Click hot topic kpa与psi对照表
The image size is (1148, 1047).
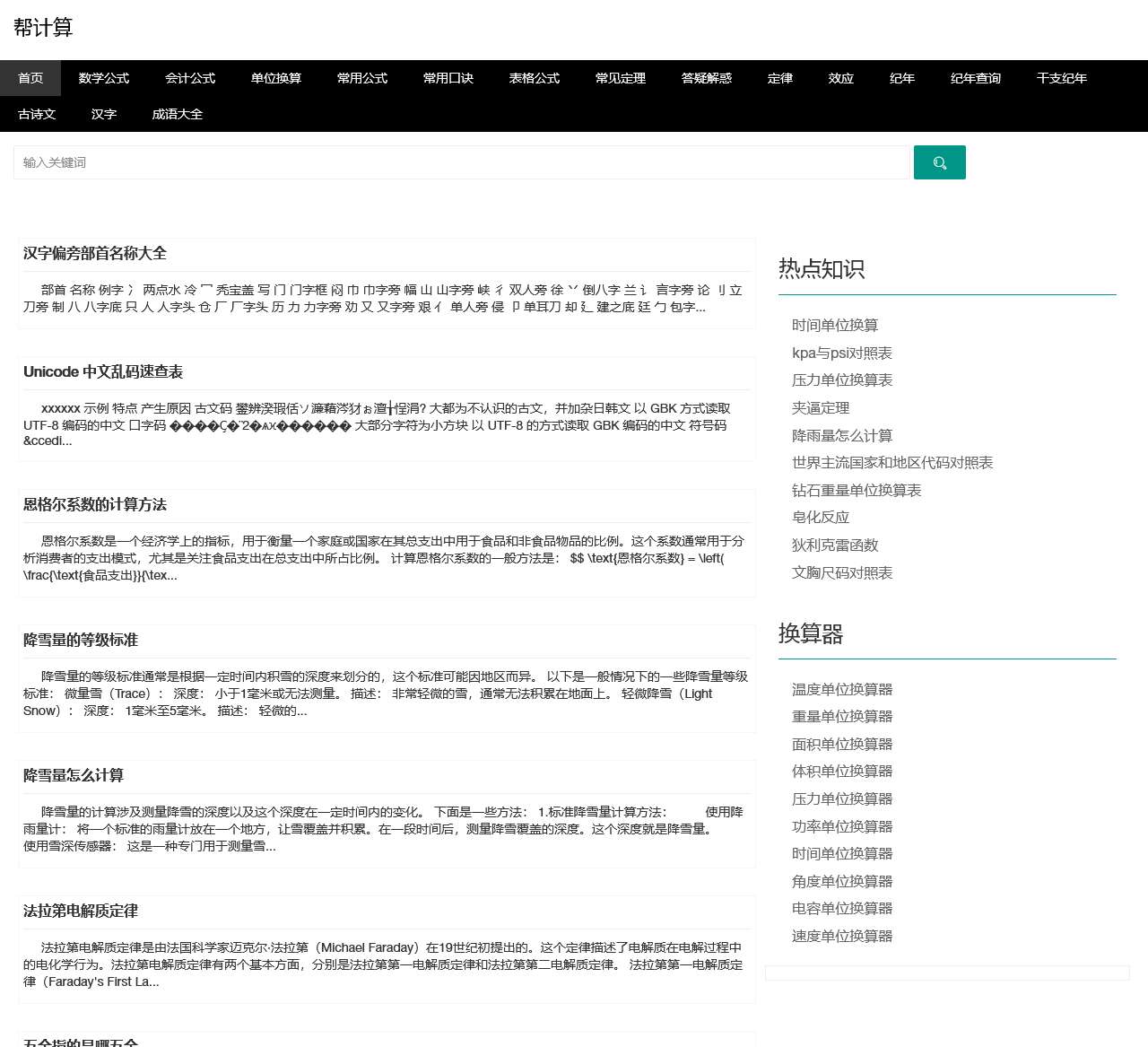coord(841,353)
